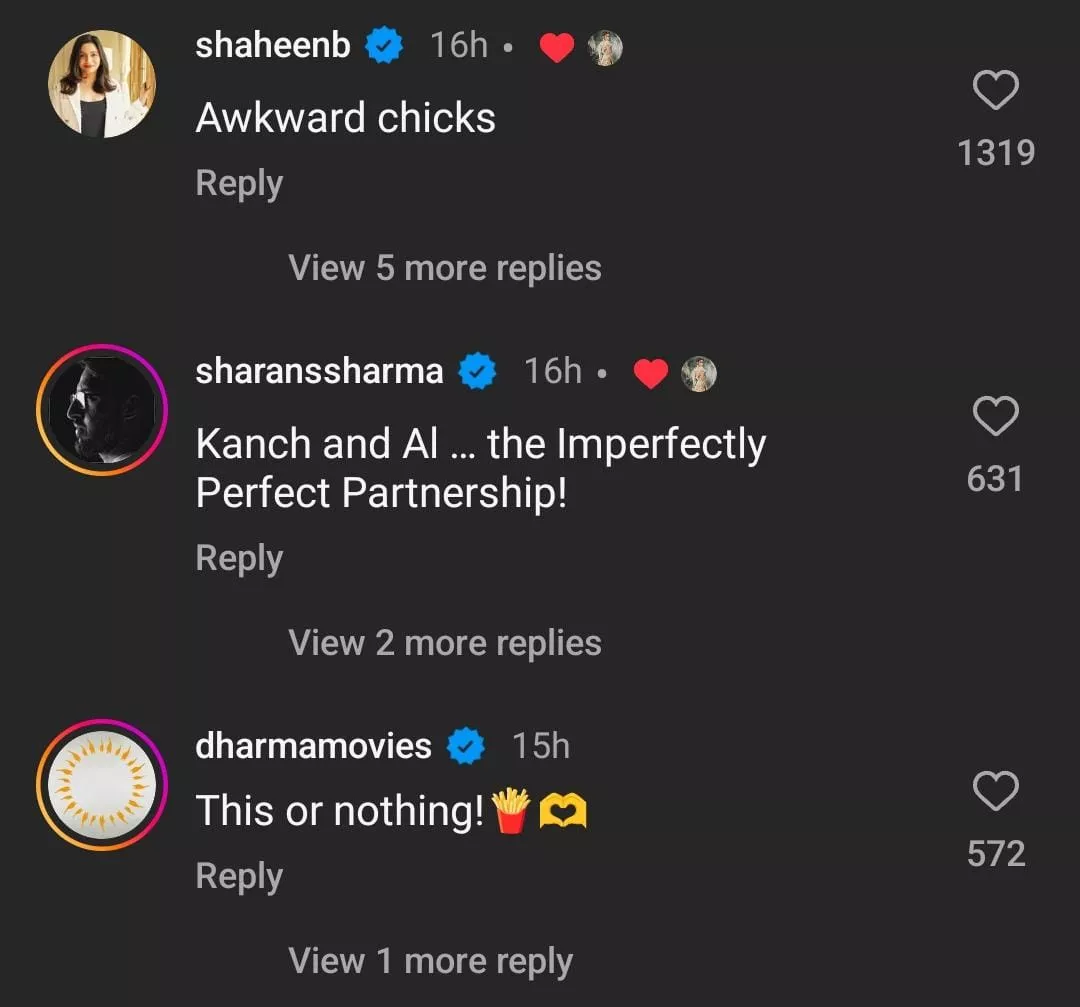Click the red heart on shaheenb's comment header
1080x1007 pixels.
pyautogui.click(x=556, y=48)
